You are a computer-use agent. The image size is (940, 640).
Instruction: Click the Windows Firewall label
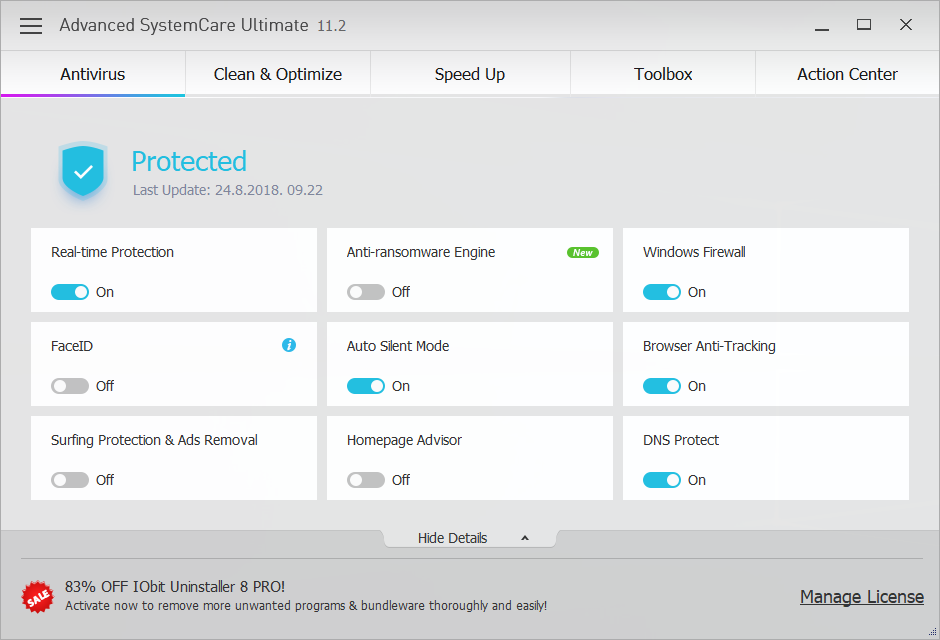[694, 252]
